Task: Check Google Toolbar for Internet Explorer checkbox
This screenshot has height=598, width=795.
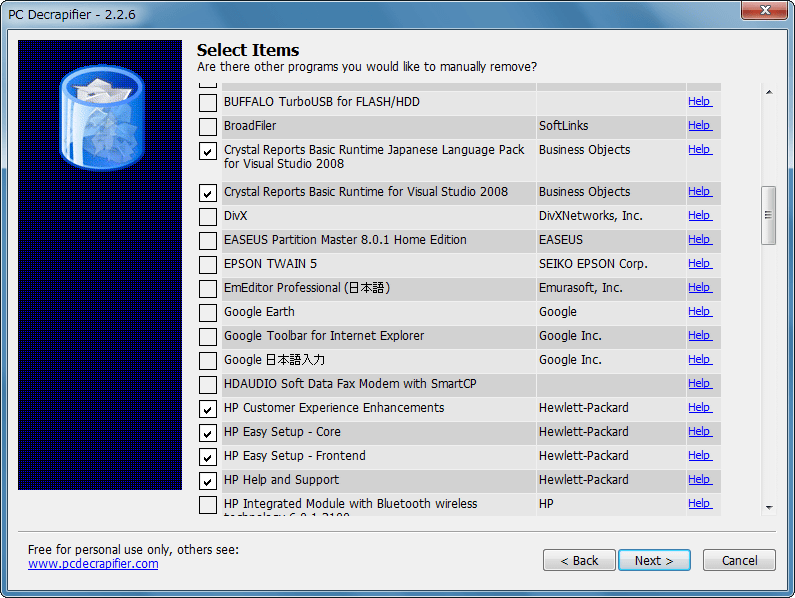Action: coord(208,337)
